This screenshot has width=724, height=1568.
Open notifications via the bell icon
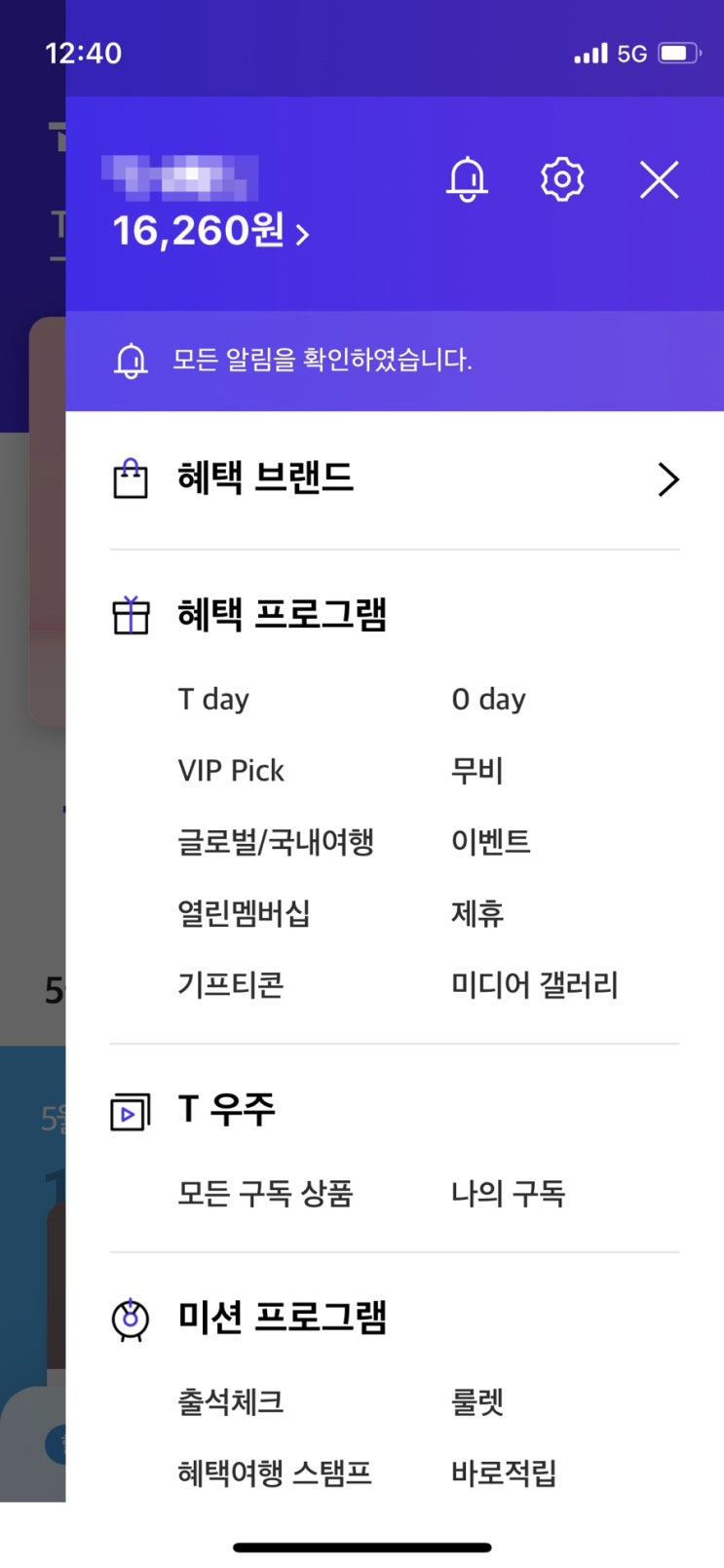466,179
